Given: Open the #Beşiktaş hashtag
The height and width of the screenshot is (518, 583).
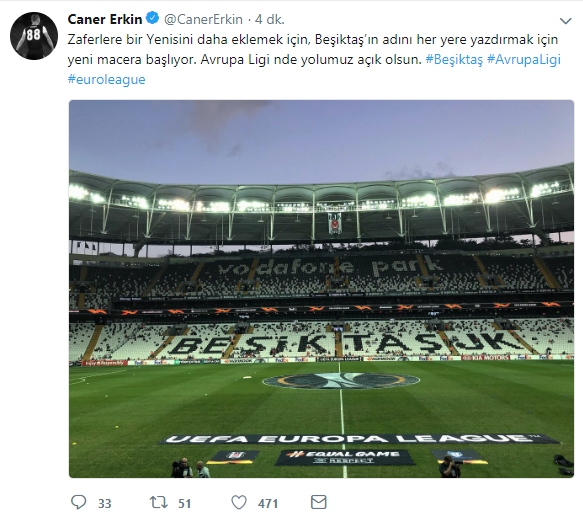Looking at the screenshot, I should (x=454, y=60).
